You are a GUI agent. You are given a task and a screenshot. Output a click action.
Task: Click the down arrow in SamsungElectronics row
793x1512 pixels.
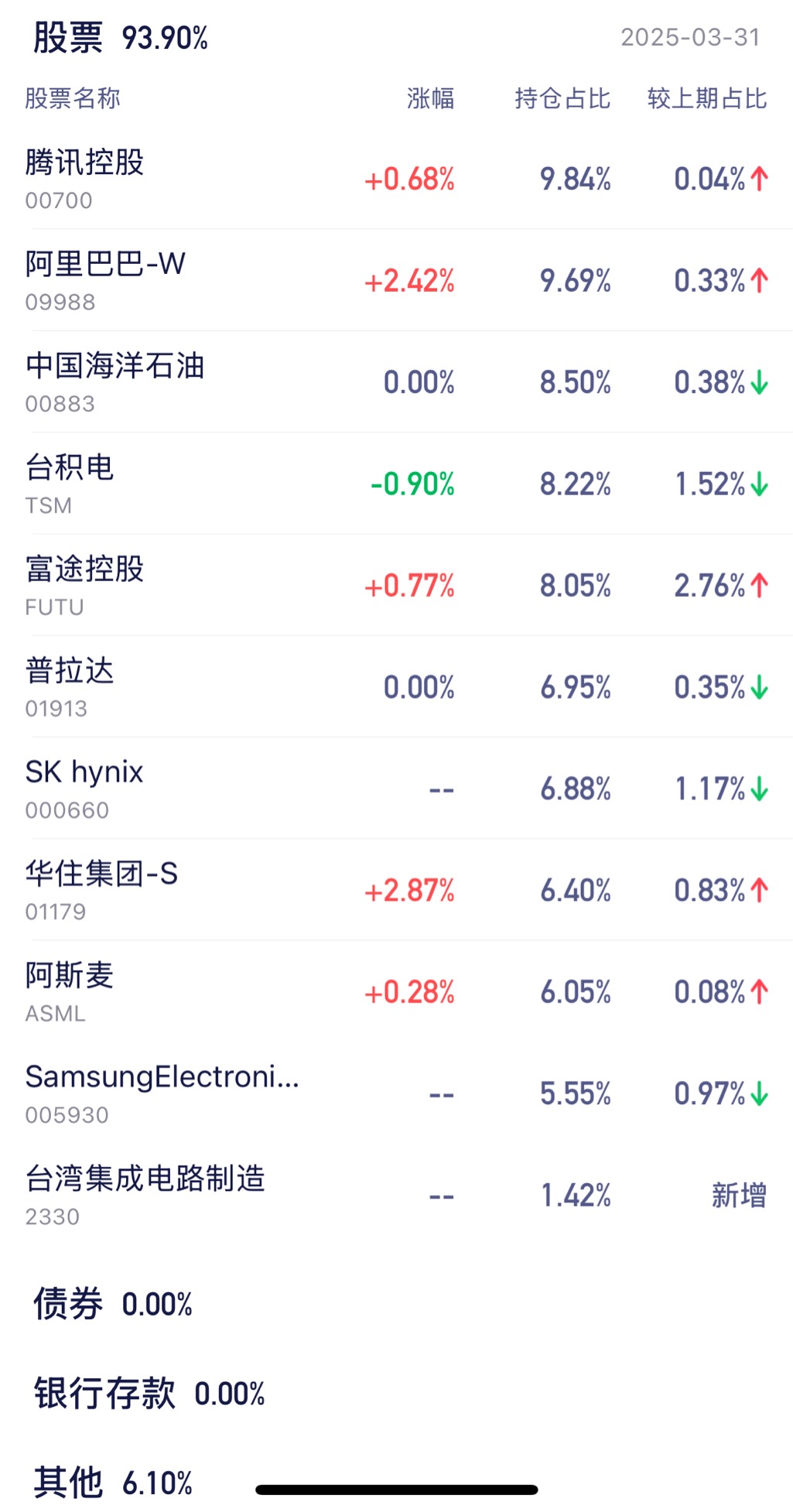[x=759, y=1094]
